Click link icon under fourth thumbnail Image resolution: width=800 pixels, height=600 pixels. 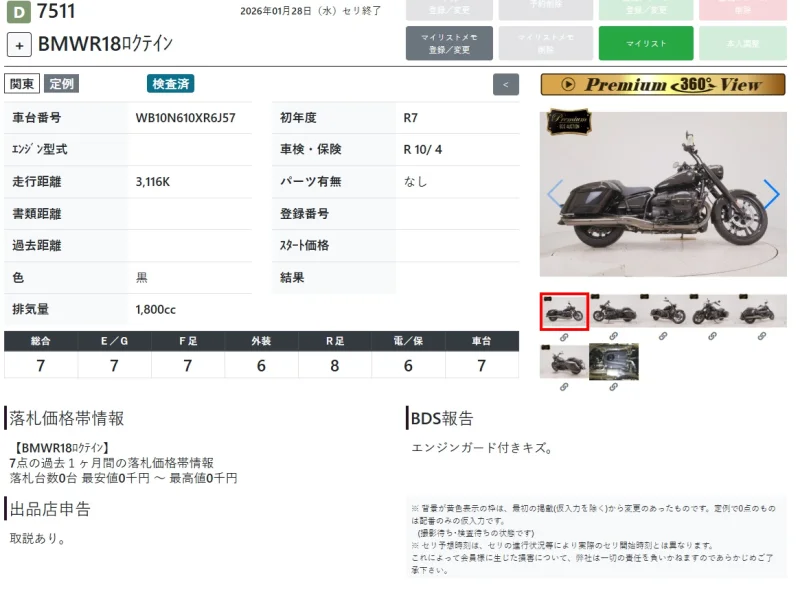click(712, 336)
